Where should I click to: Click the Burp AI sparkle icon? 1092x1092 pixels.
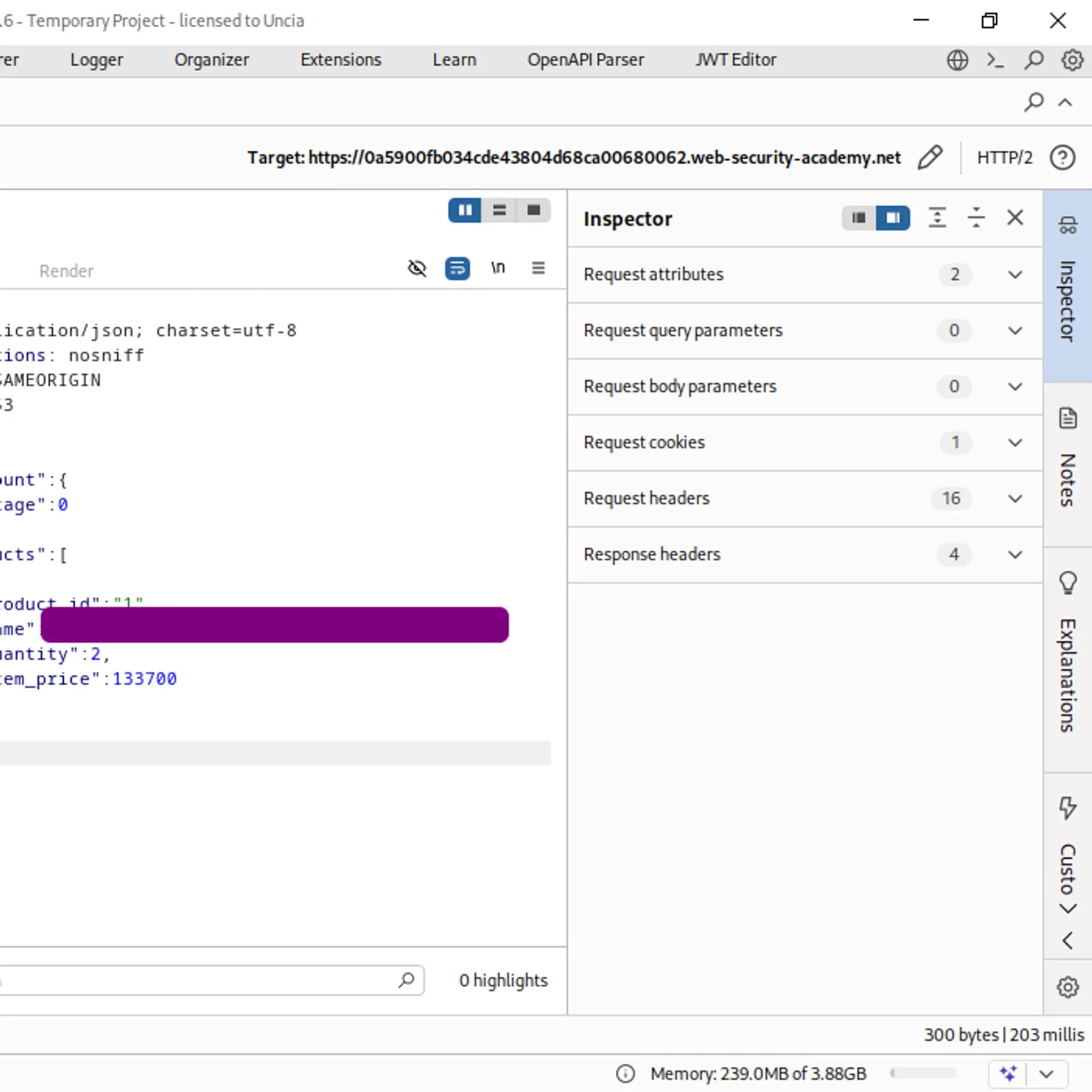point(1008,1074)
